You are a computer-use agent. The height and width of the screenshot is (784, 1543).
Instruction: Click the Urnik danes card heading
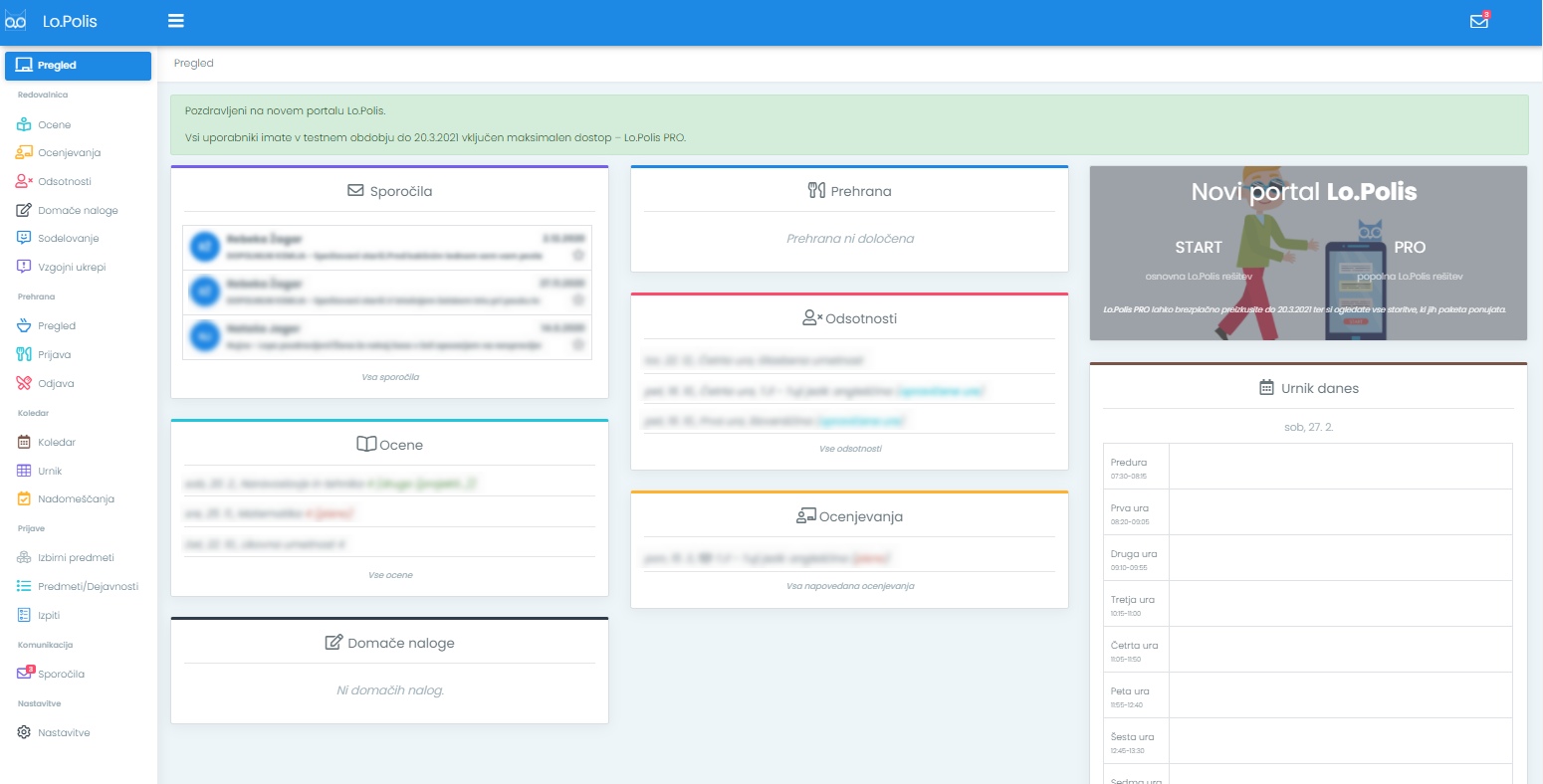pyautogui.click(x=1308, y=388)
